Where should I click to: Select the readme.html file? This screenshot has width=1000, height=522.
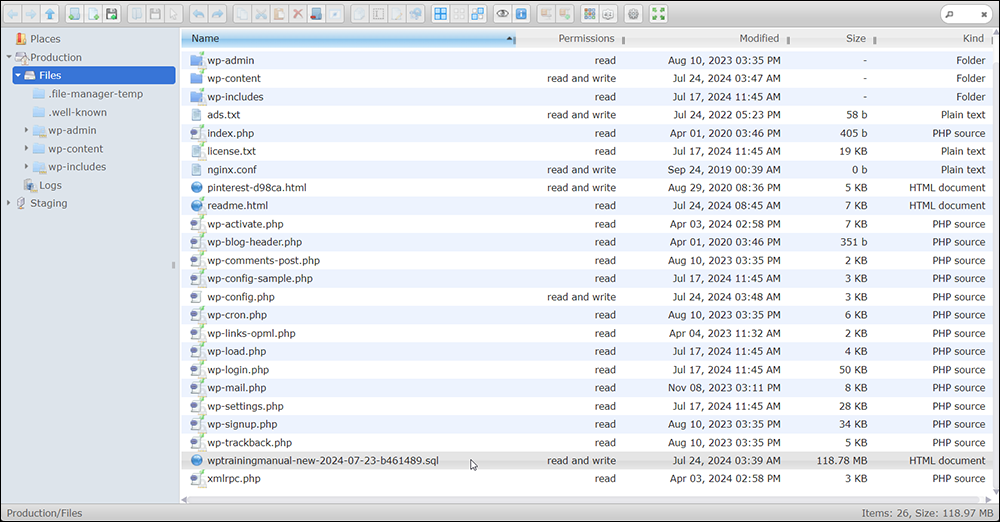tap(587, 205)
